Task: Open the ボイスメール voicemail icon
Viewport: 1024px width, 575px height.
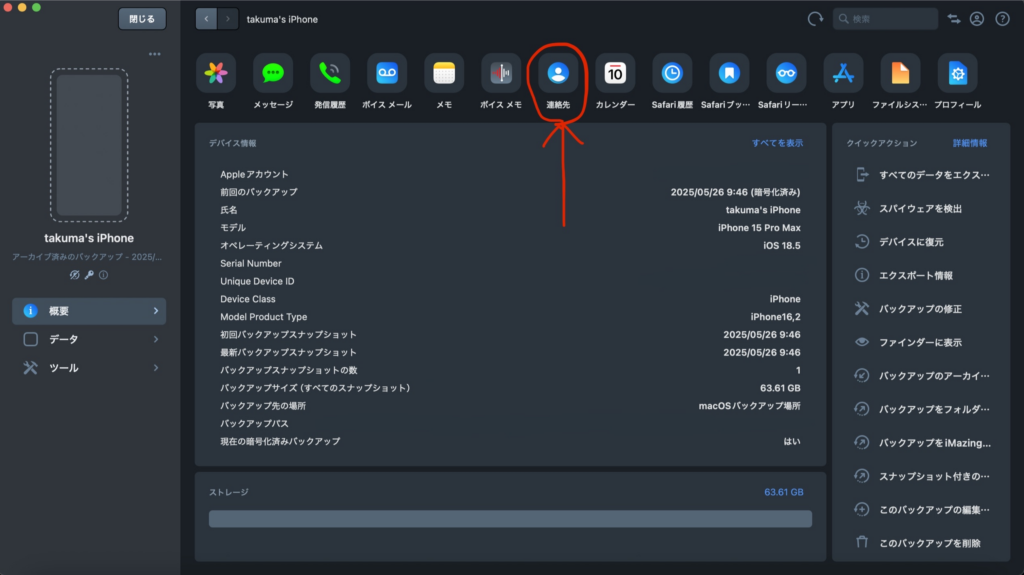Action: pos(387,73)
